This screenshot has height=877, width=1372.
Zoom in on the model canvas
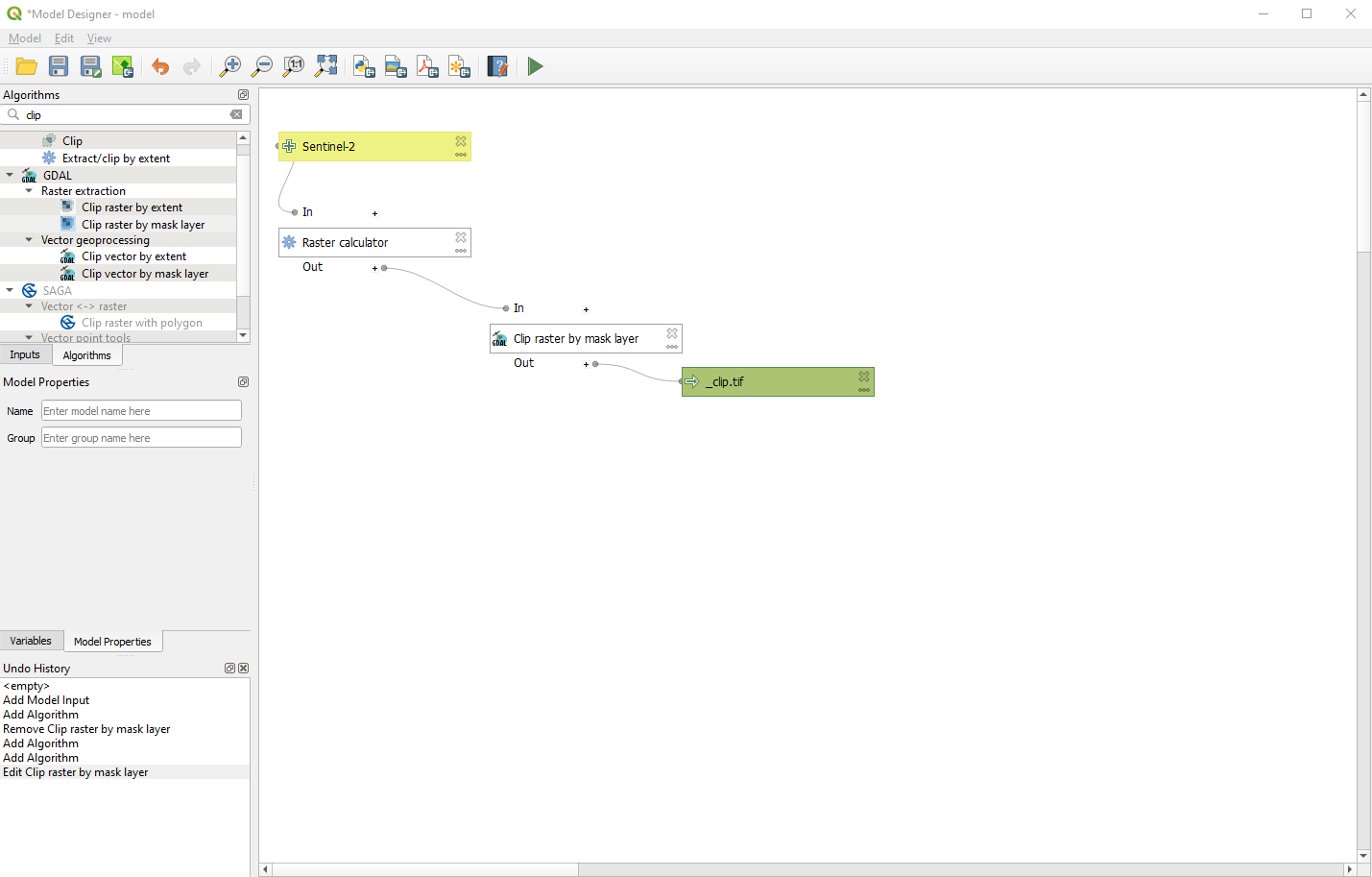click(230, 66)
